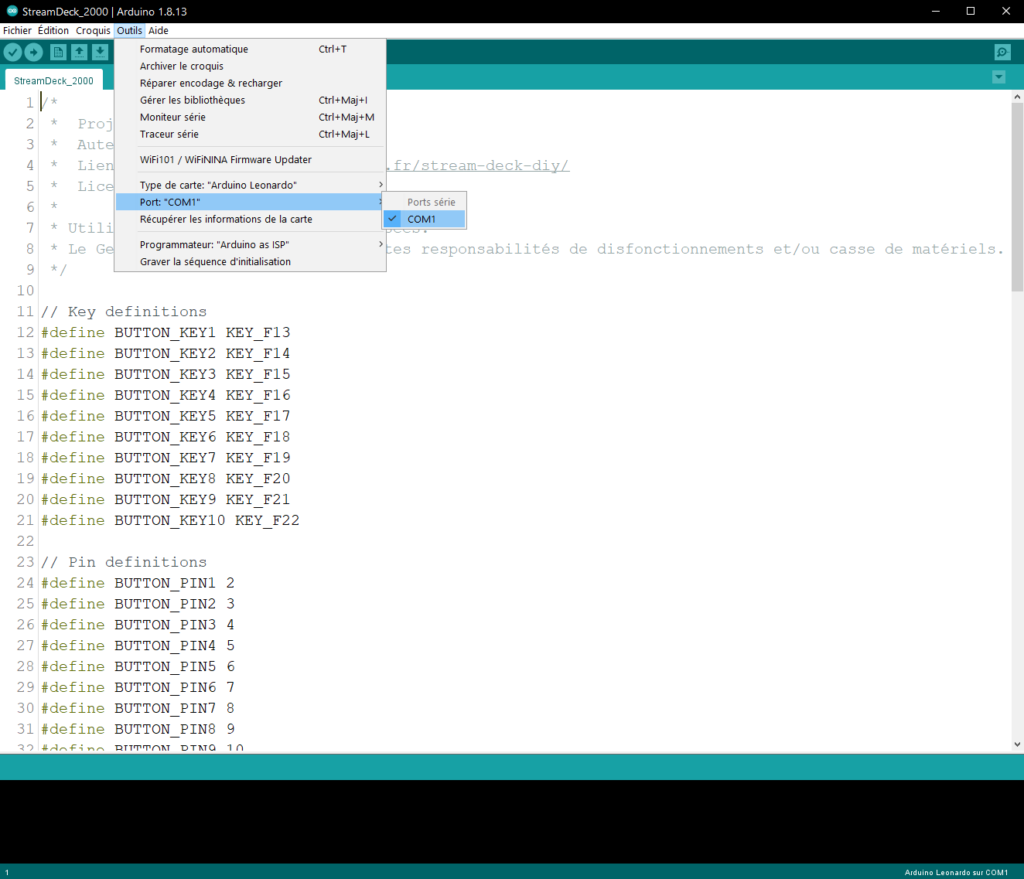1024x879 pixels.
Task: Click "Formatage automatique" menu item
Action: [x=194, y=49]
